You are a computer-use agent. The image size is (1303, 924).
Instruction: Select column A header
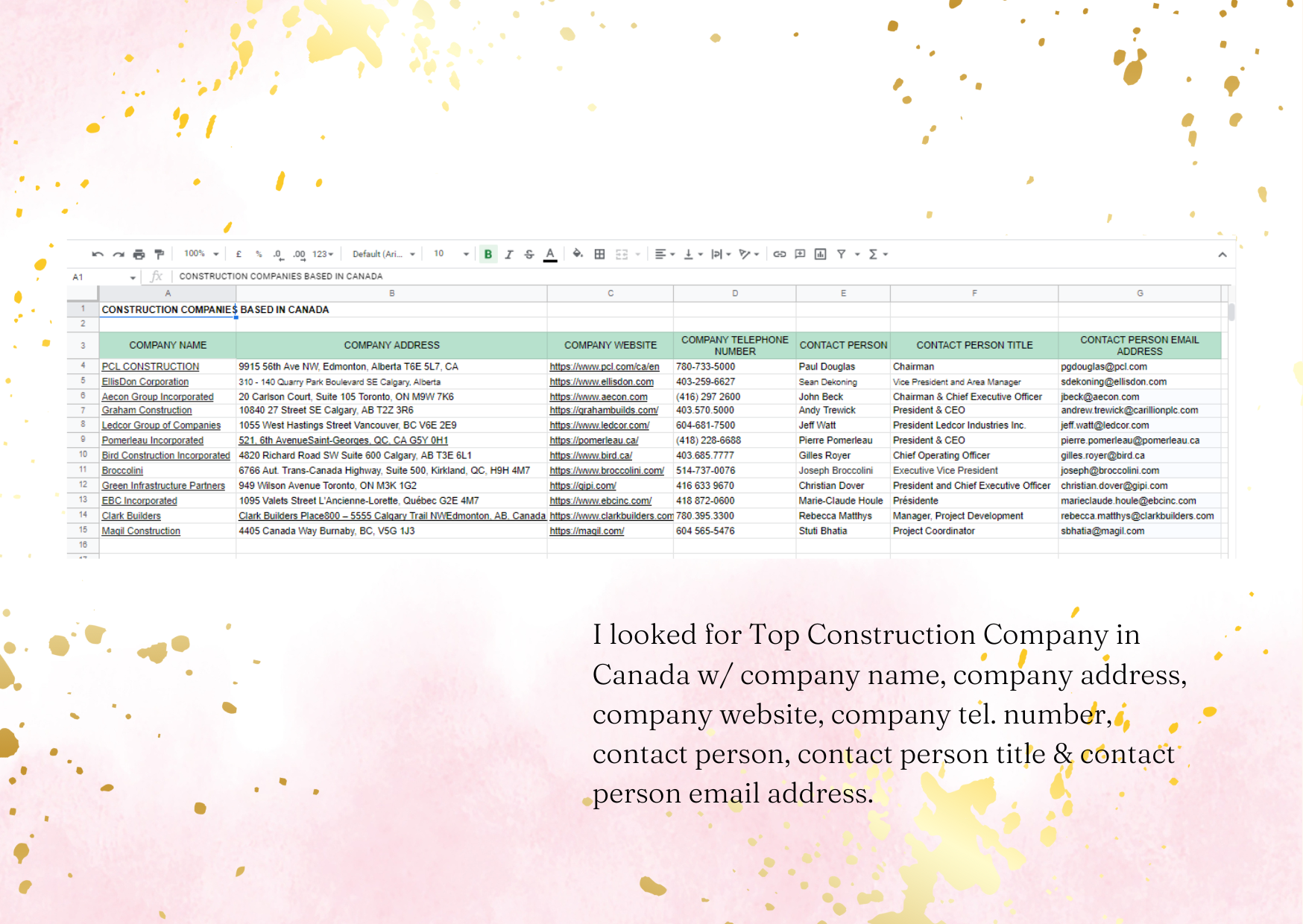[x=168, y=294]
